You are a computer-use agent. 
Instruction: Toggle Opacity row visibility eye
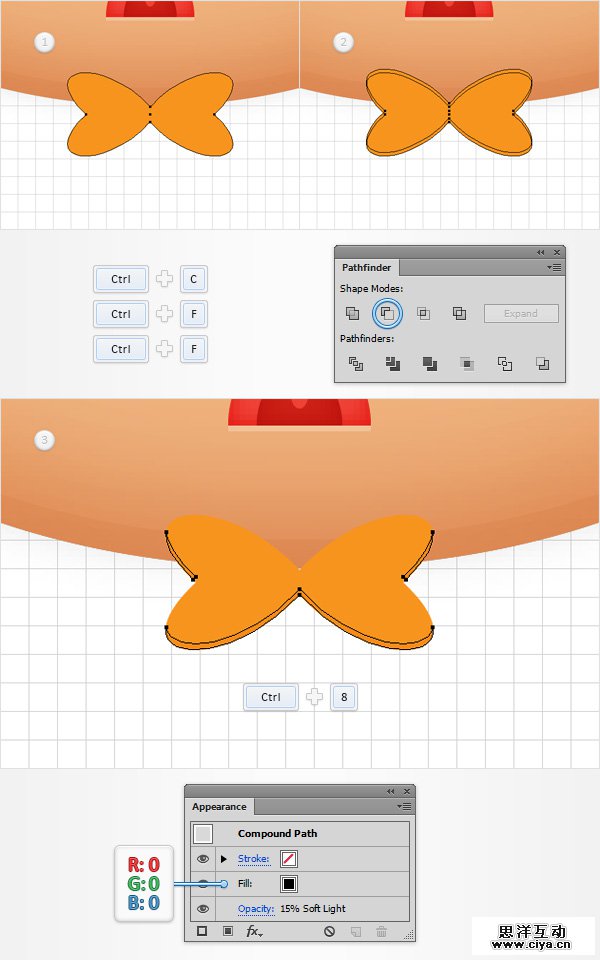(203, 909)
